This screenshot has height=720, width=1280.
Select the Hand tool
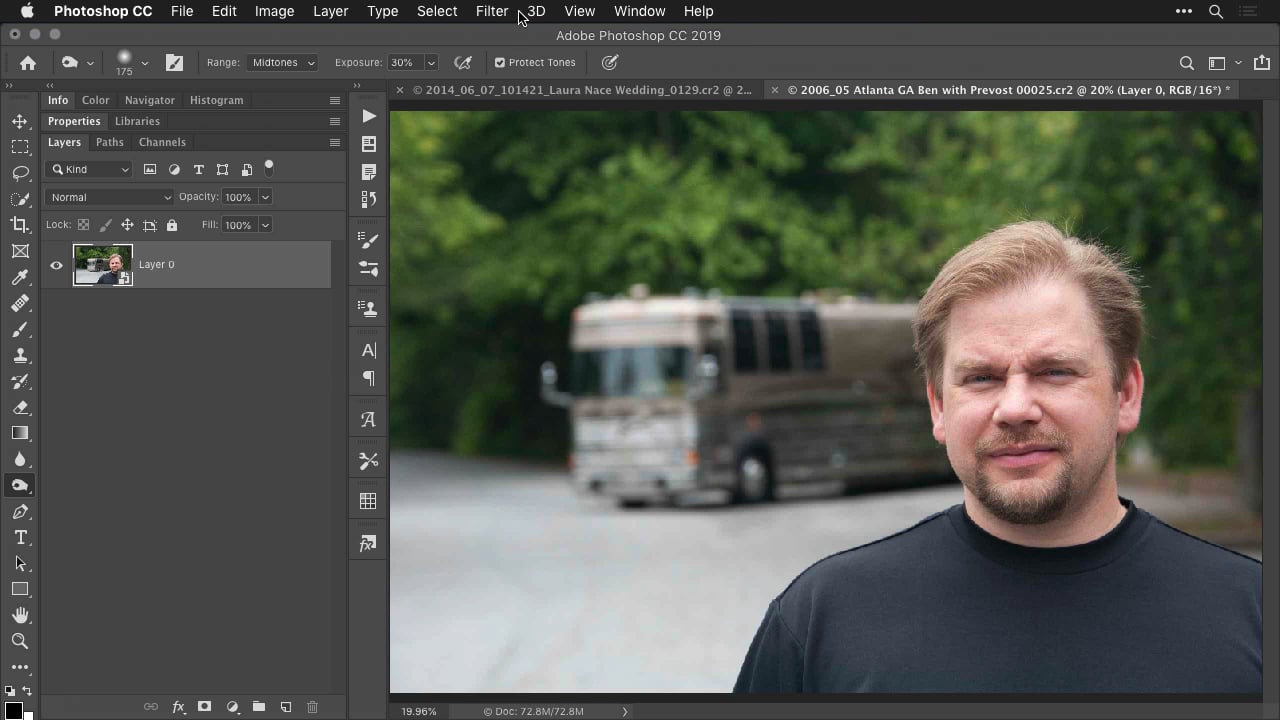[20, 615]
